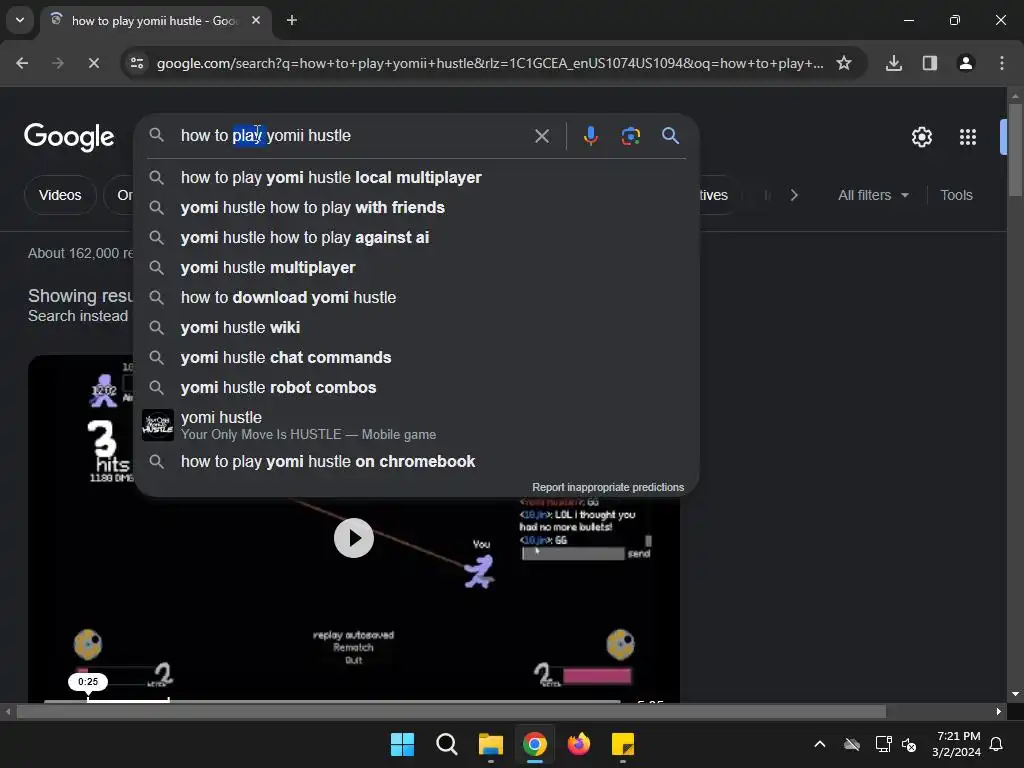The width and height of the screenshot is (1024, 768).
Task: Choose suggestion how to play against ai
Action: pos(417,238)
